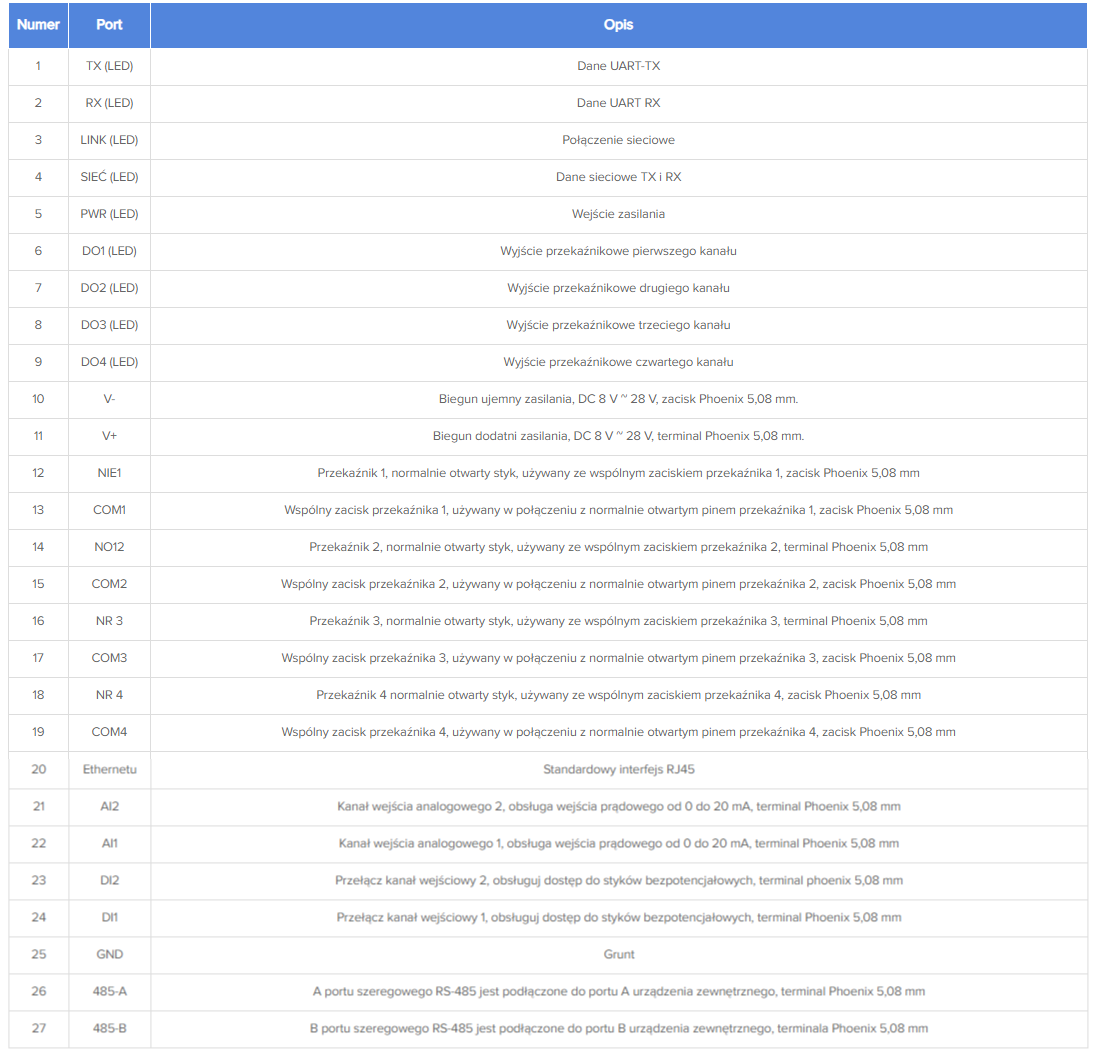The height and width of the screenshot is (1056, 1095).
Task: Click row number 13 cell
Action: tap(38, 511)
